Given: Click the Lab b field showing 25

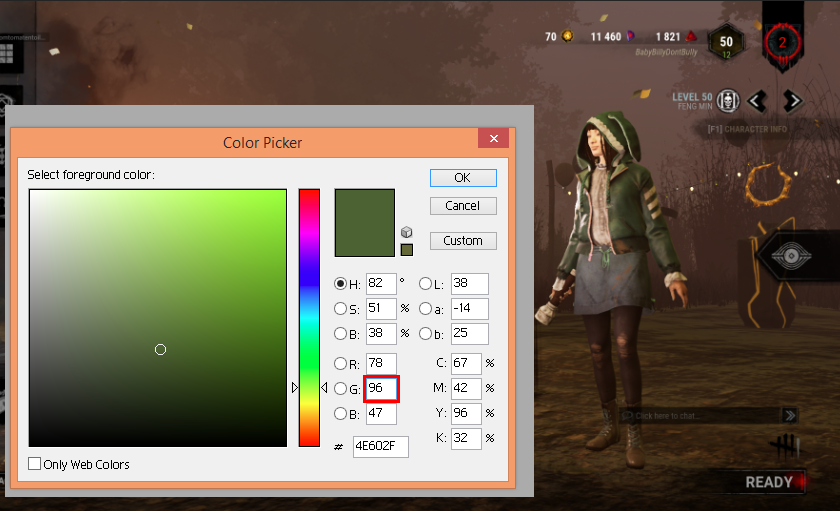Looking at the screenshot, I should (x=470, y=334).
